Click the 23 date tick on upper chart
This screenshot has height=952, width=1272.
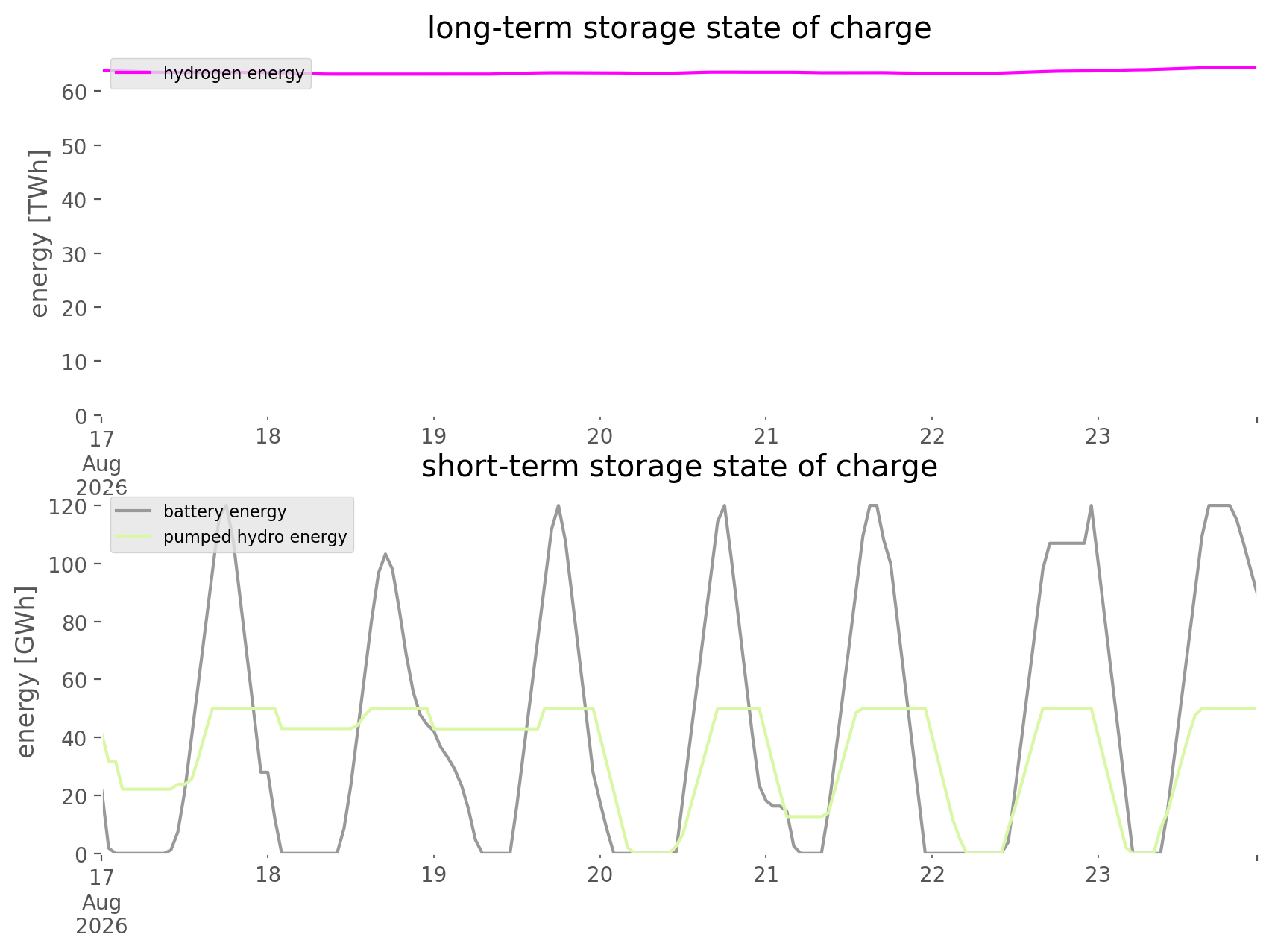click(x=1098, y=436)
